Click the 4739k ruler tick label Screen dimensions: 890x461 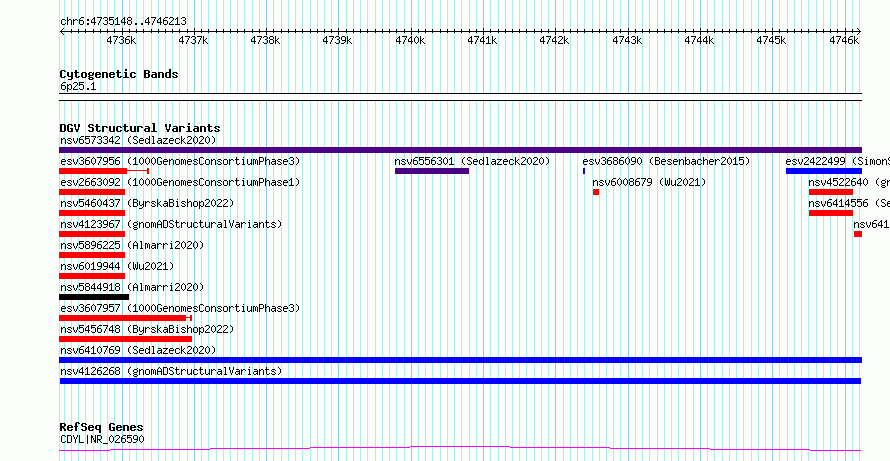click(338, 40)
